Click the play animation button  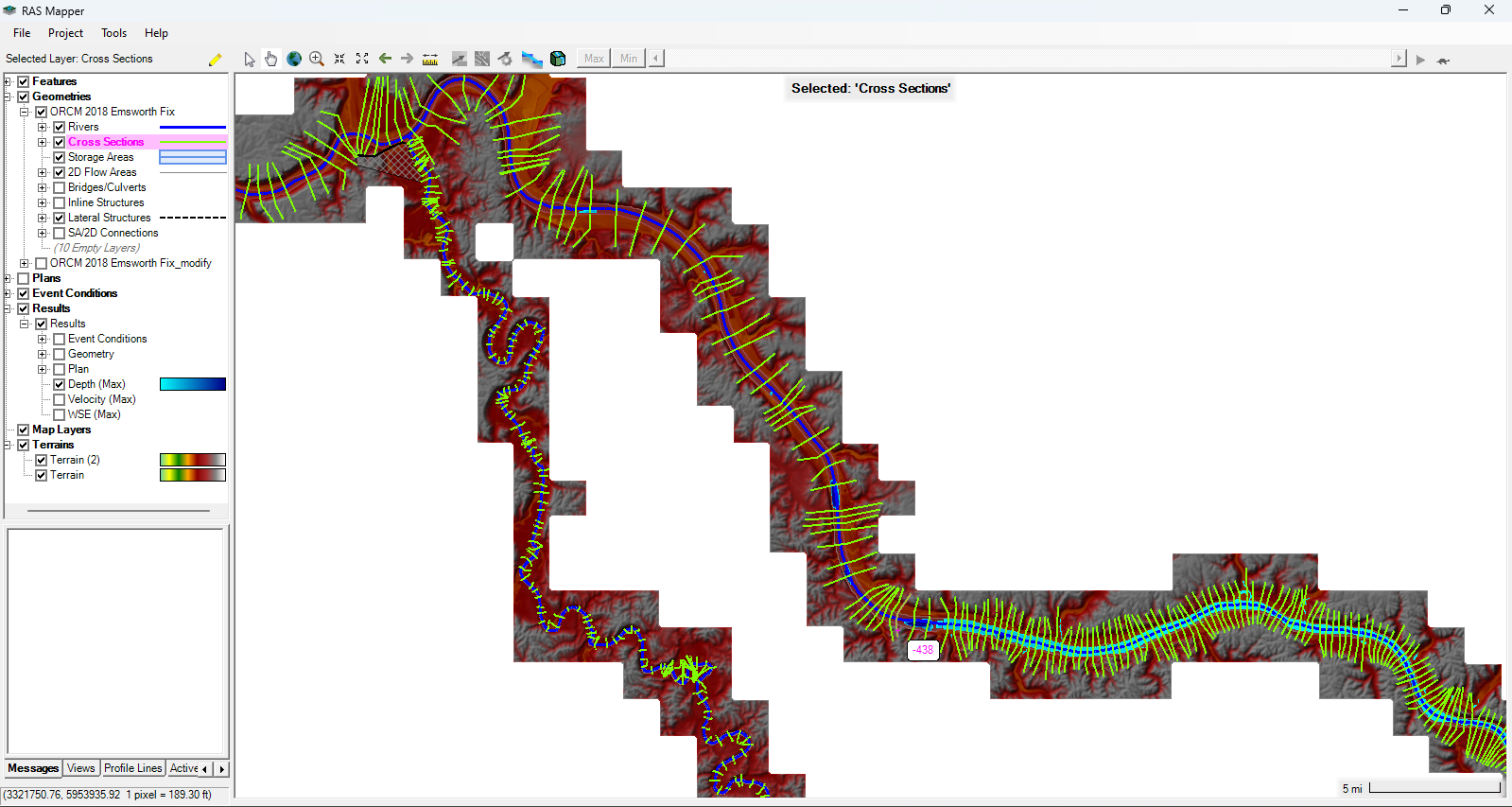[x=1420, y=60]
